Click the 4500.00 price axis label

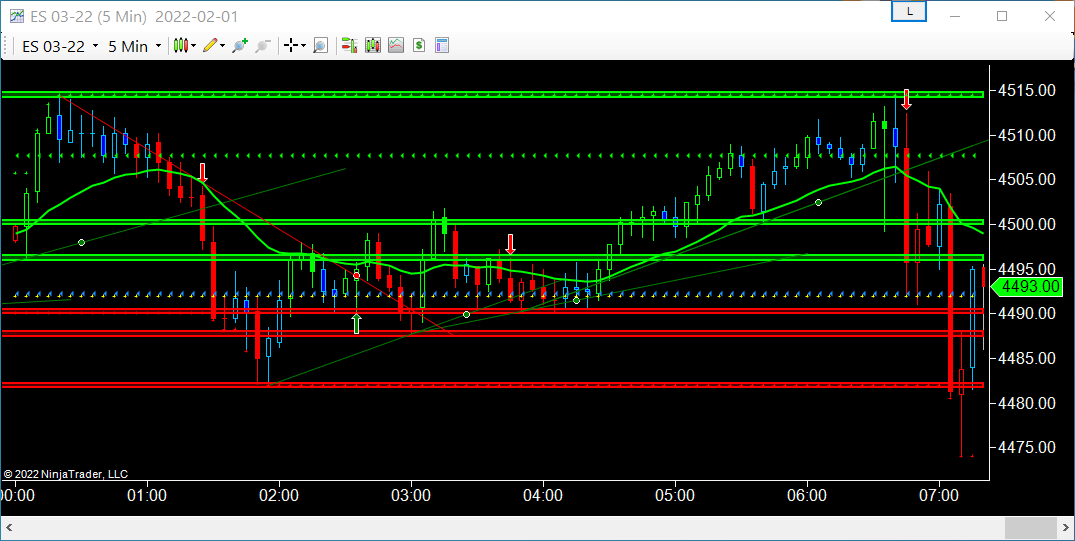point(1026,224)
